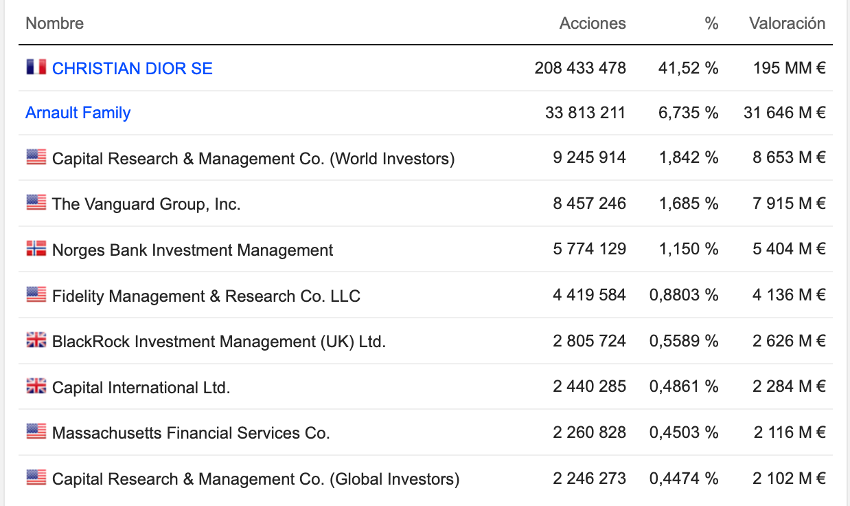Select Norges Bank Investment Management name
The image size is (850, 506).
point(192,250)
